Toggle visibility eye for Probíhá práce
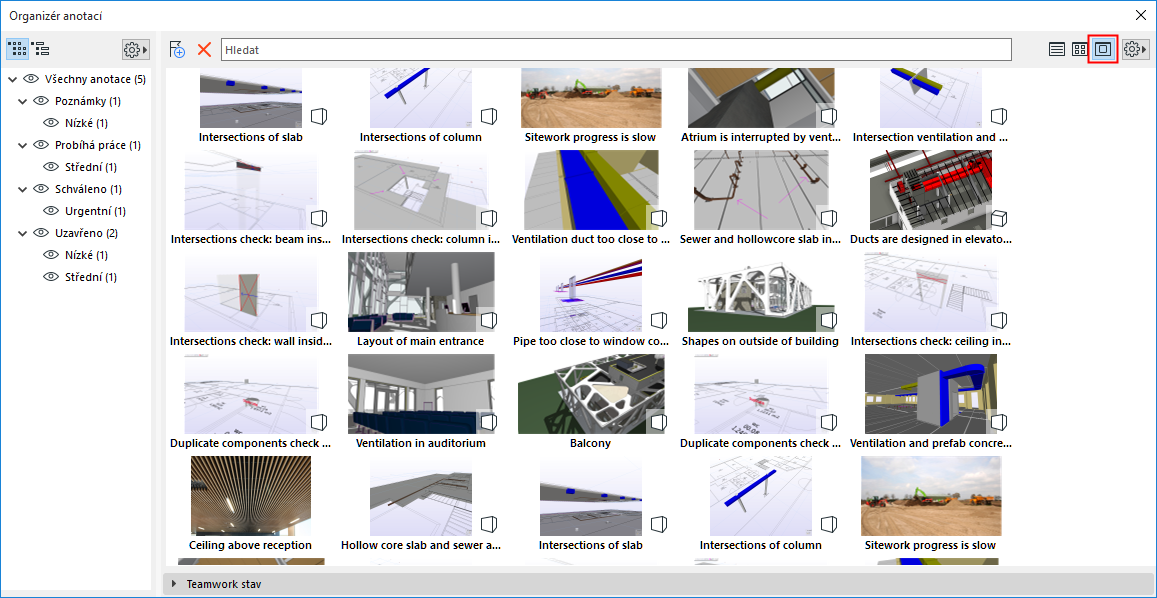The width and height of the screenshot is (1157, 598). coord(41,145)
